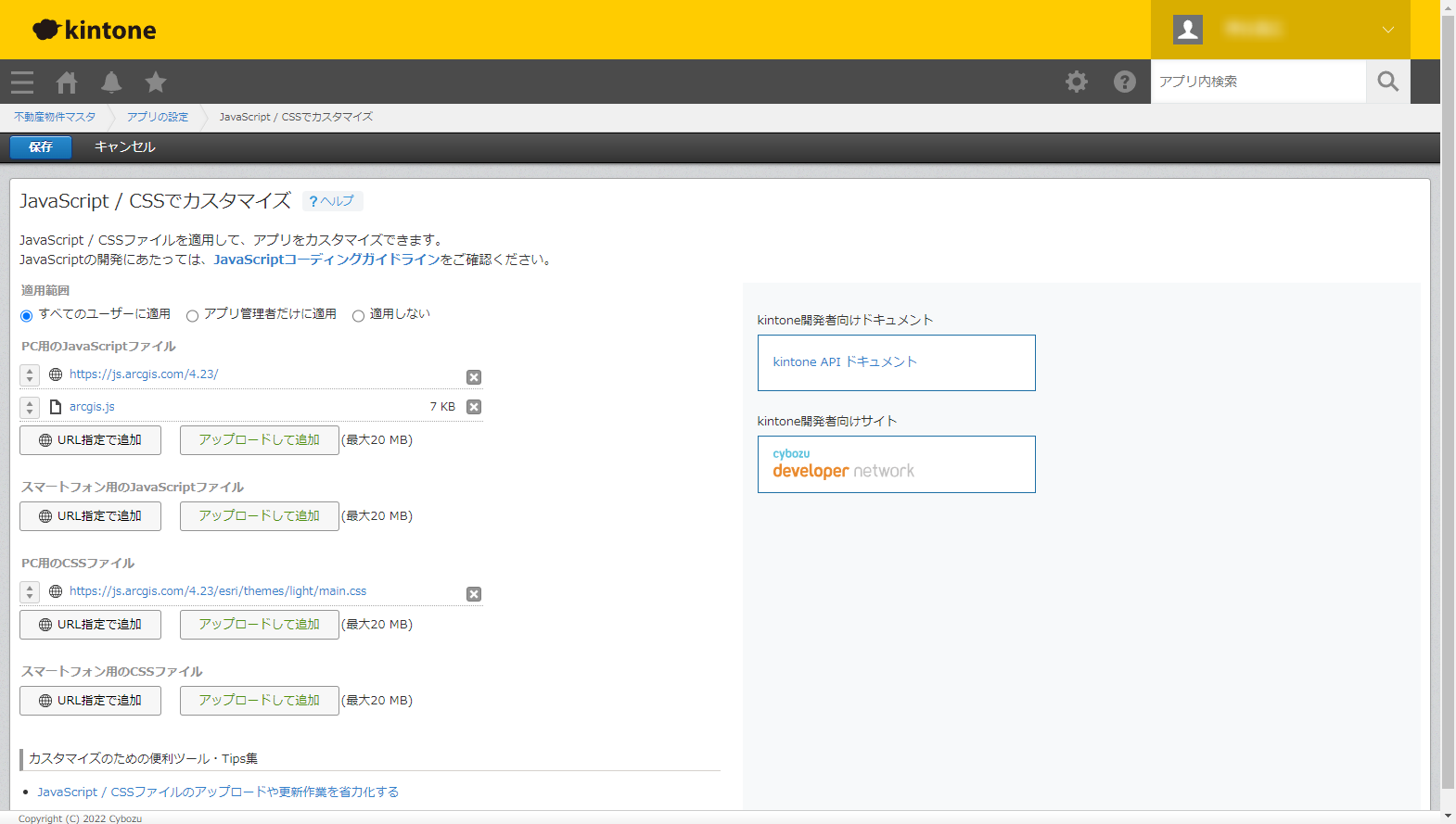Remove https://js.arcgis.com/4.23/ JavaScript entry
This screenshot has height=824, width=1456.
[474, 377]
